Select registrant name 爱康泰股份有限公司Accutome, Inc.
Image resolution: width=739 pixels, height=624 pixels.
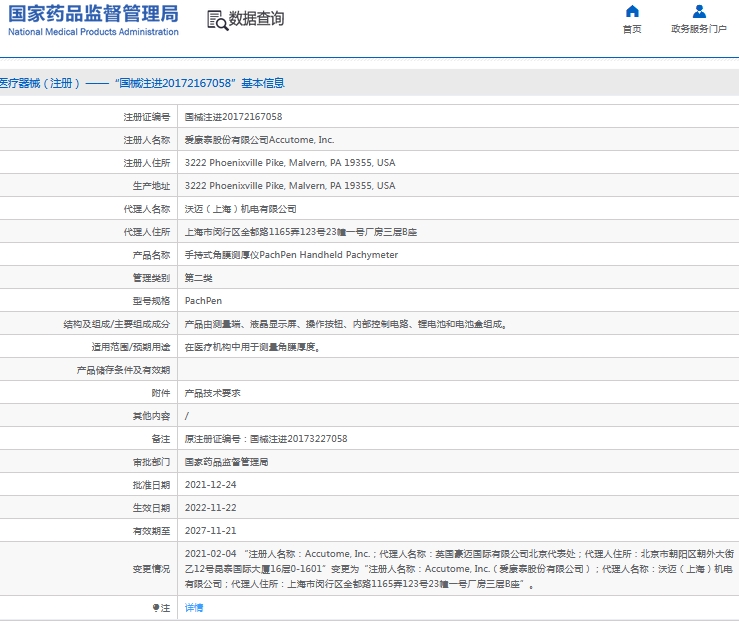pyautogui.click(x=259, y=140)
